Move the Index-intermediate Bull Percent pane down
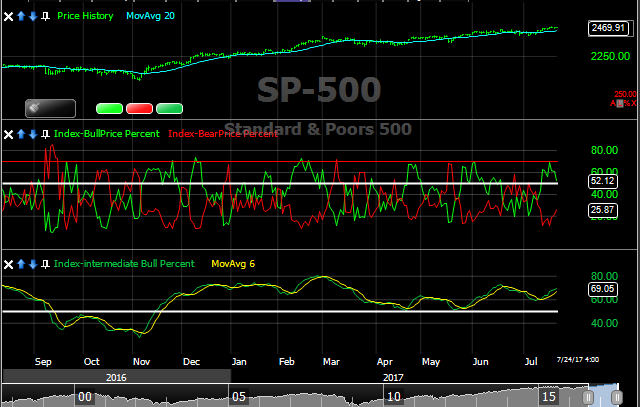The width and height of the screenshot is (640, 407). [33, 264]
